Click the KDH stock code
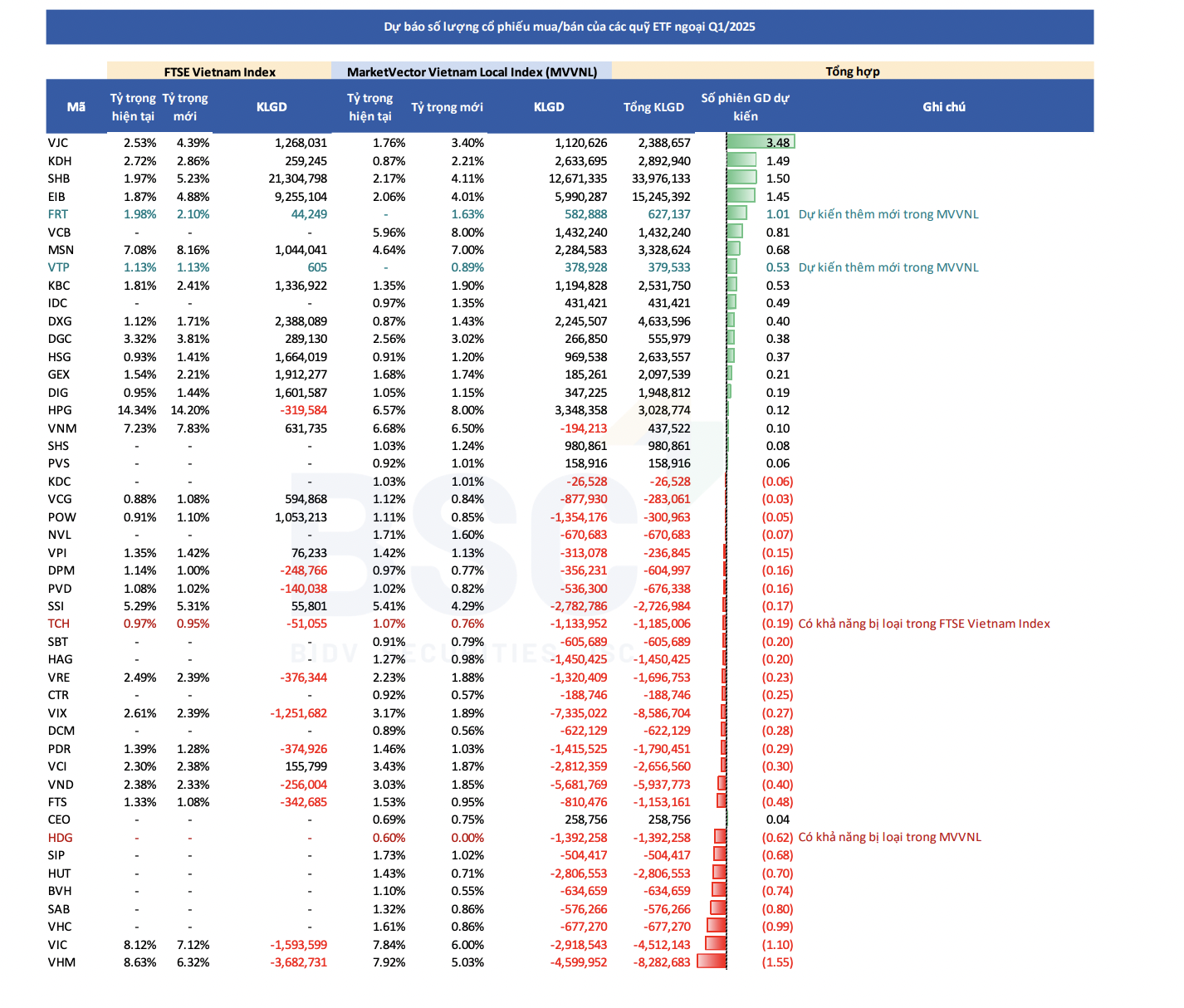Screen dimensions: 1184x1008 point(60,161)
